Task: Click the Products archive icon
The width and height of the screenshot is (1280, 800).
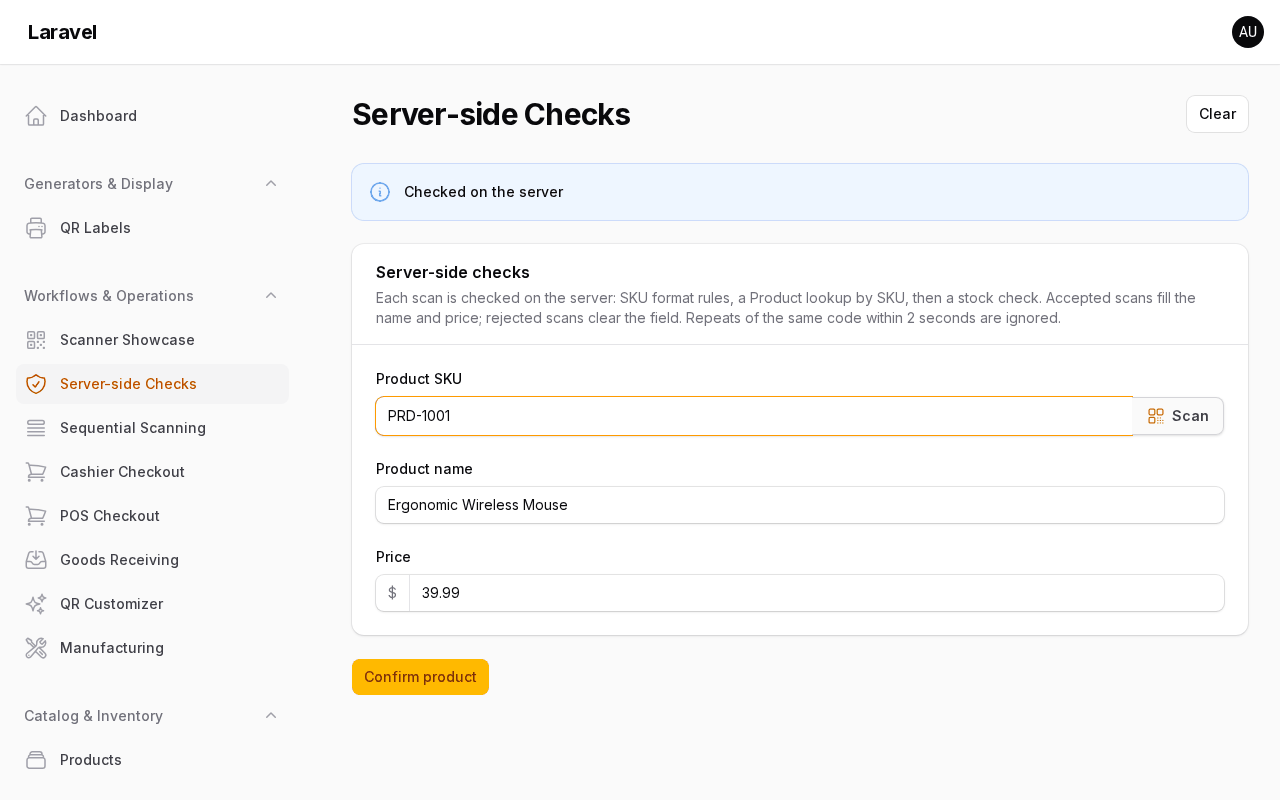Action: [36, 760]
